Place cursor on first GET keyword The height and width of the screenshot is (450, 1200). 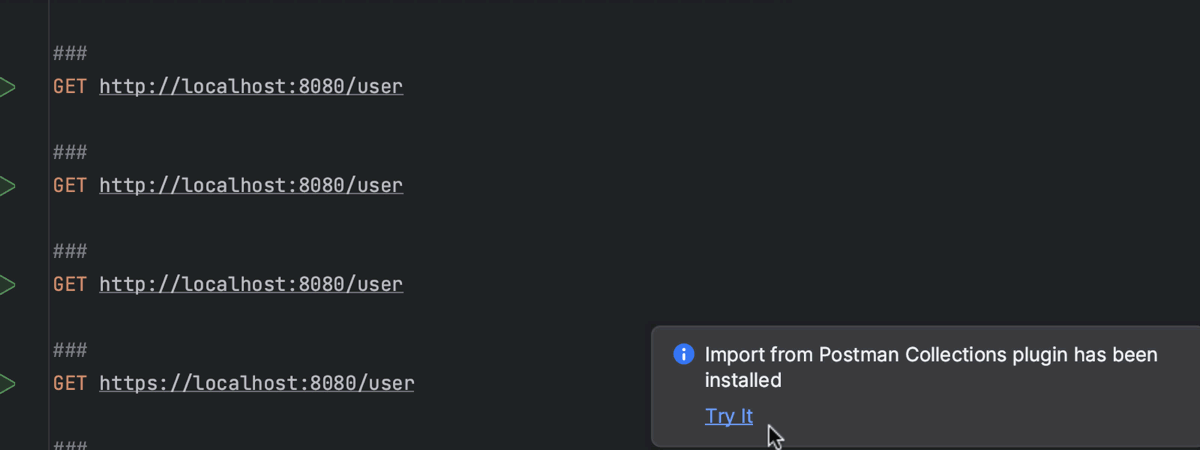coord(70,87)
